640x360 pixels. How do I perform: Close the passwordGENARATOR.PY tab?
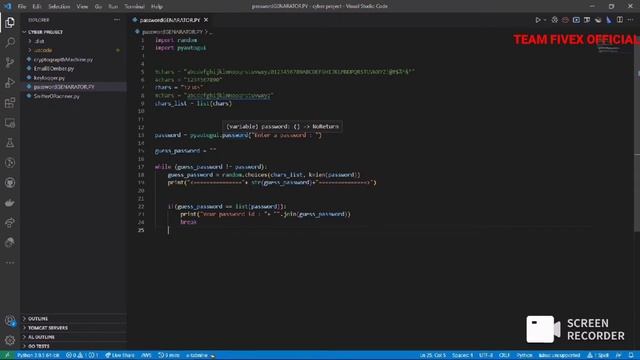tap(206, 20)
